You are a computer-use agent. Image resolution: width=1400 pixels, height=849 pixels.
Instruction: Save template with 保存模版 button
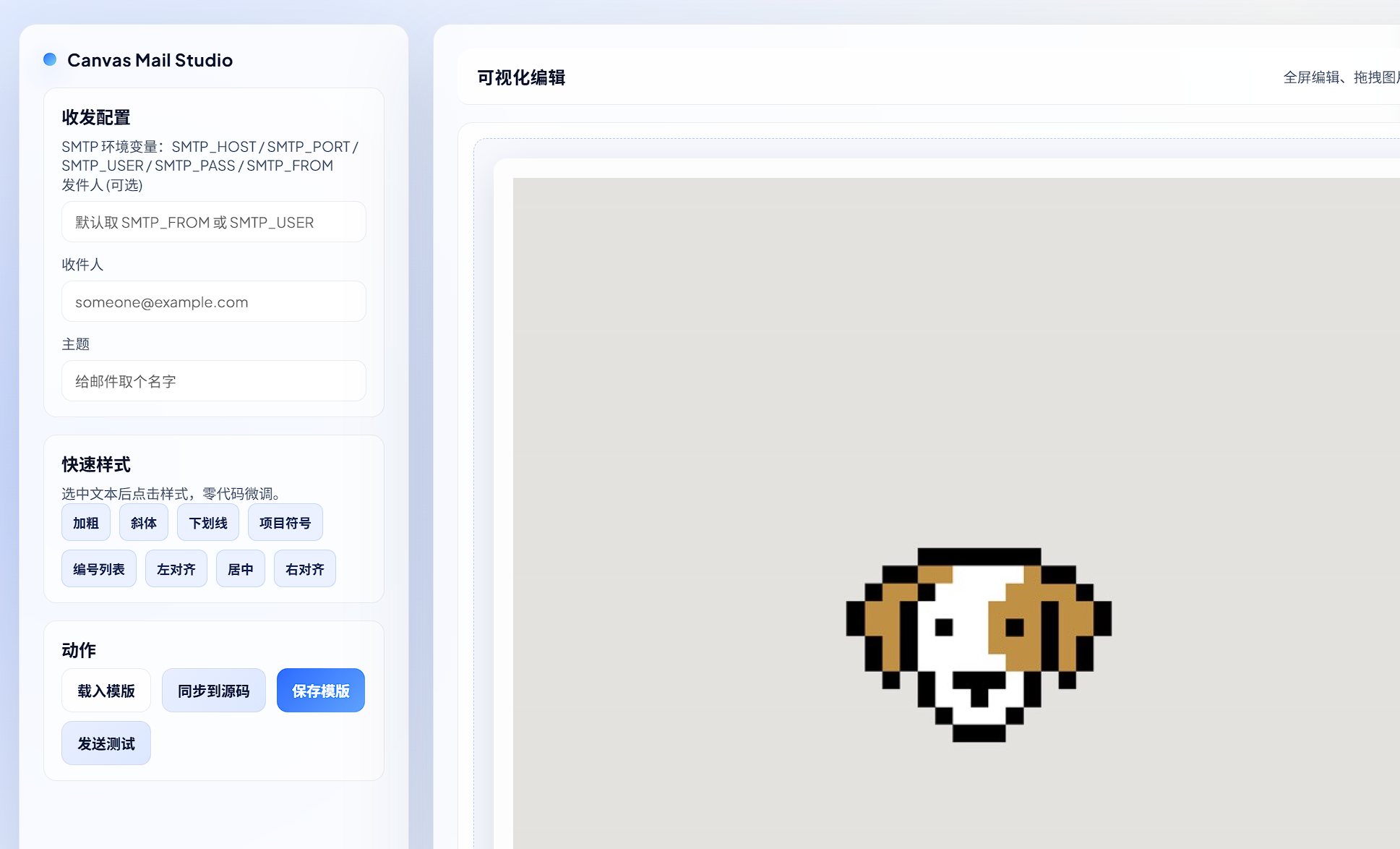click(x=320, y=691)
